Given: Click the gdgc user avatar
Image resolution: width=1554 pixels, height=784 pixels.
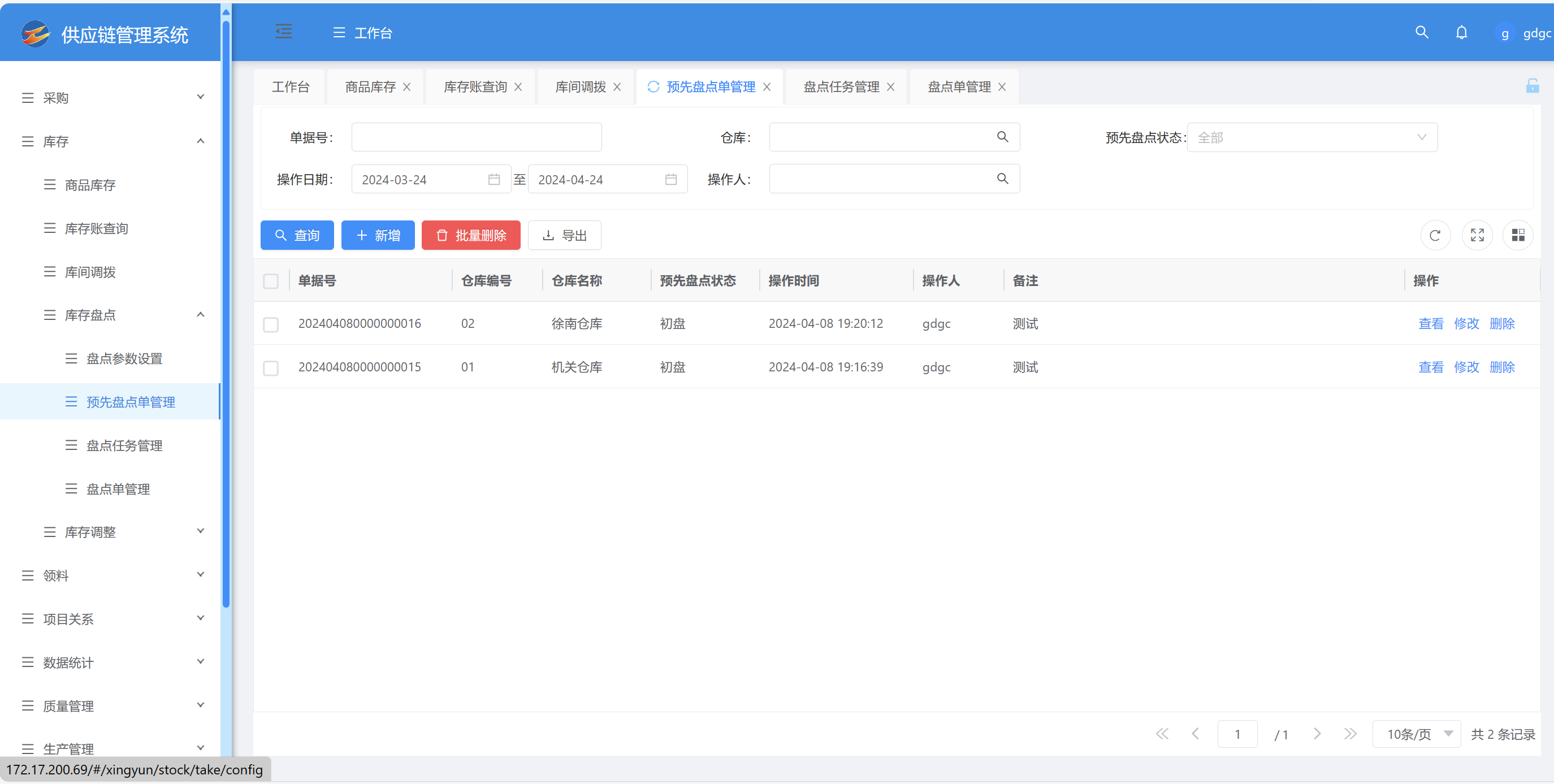Looking at the screenshot, I should click(x=1504, y=34).
